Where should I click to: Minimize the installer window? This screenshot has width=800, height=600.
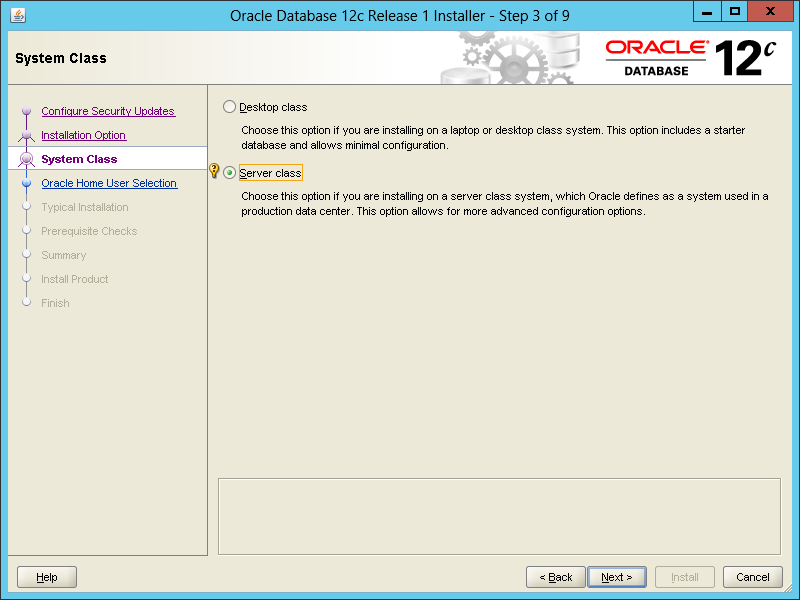[707, 11]
